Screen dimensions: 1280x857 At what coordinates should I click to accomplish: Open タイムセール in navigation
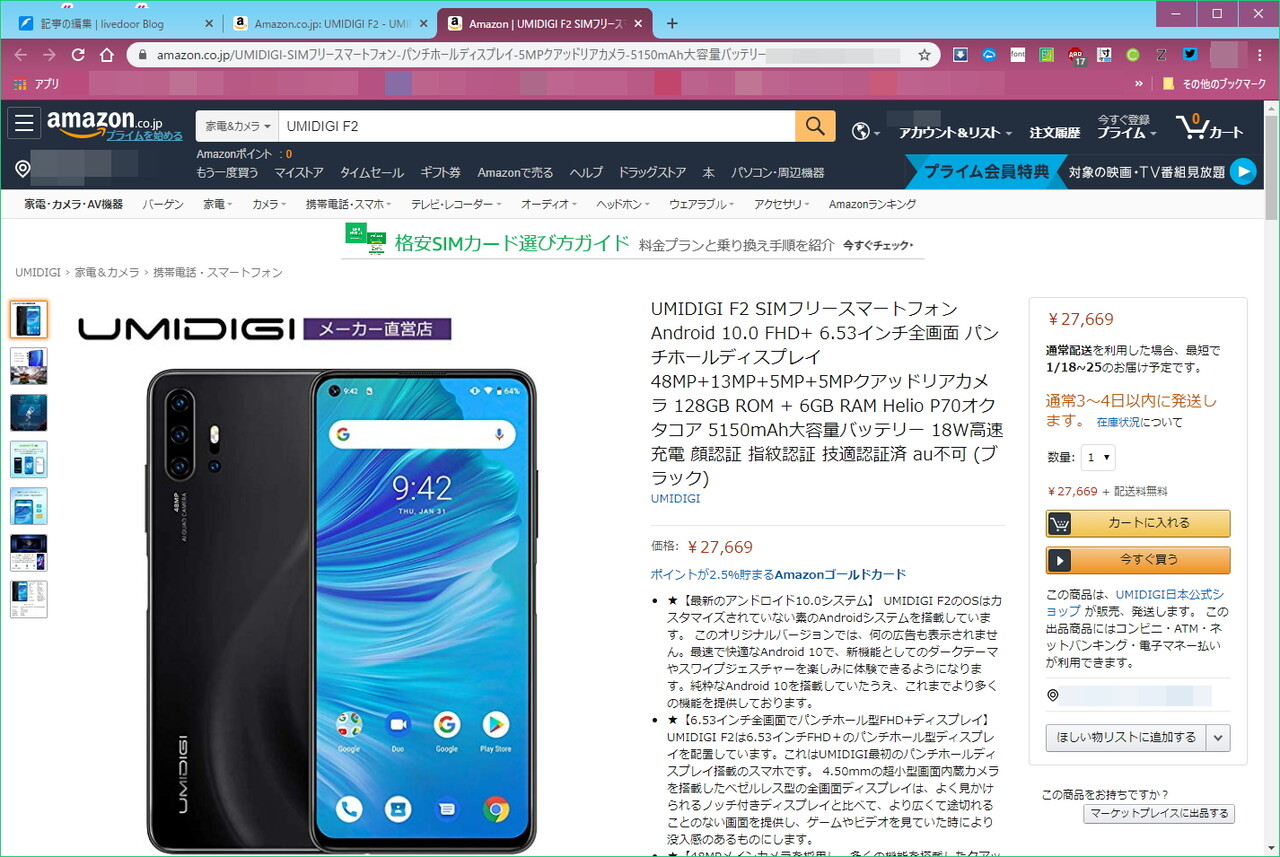[371, 172]
